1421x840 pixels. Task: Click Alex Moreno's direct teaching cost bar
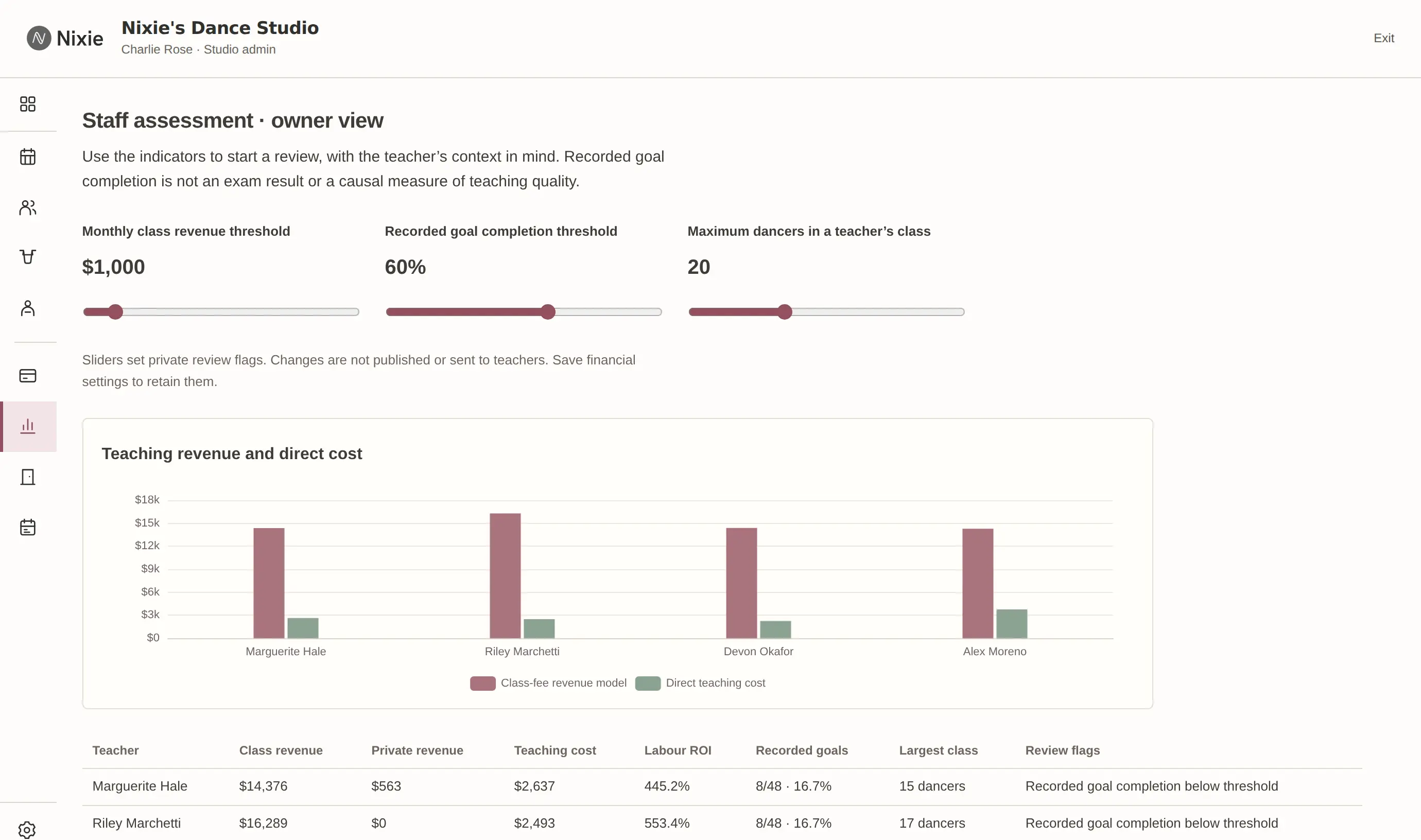(x=1012, y=624)
